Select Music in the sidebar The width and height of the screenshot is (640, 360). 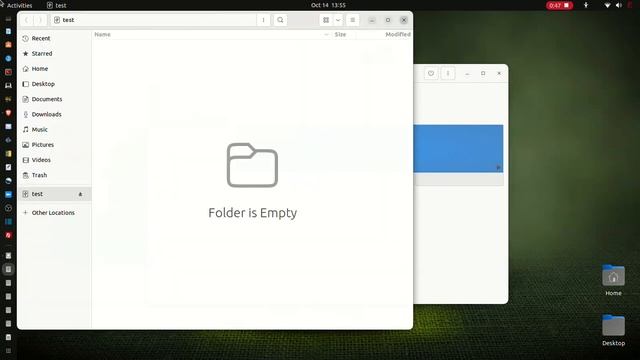click(55, 129)
